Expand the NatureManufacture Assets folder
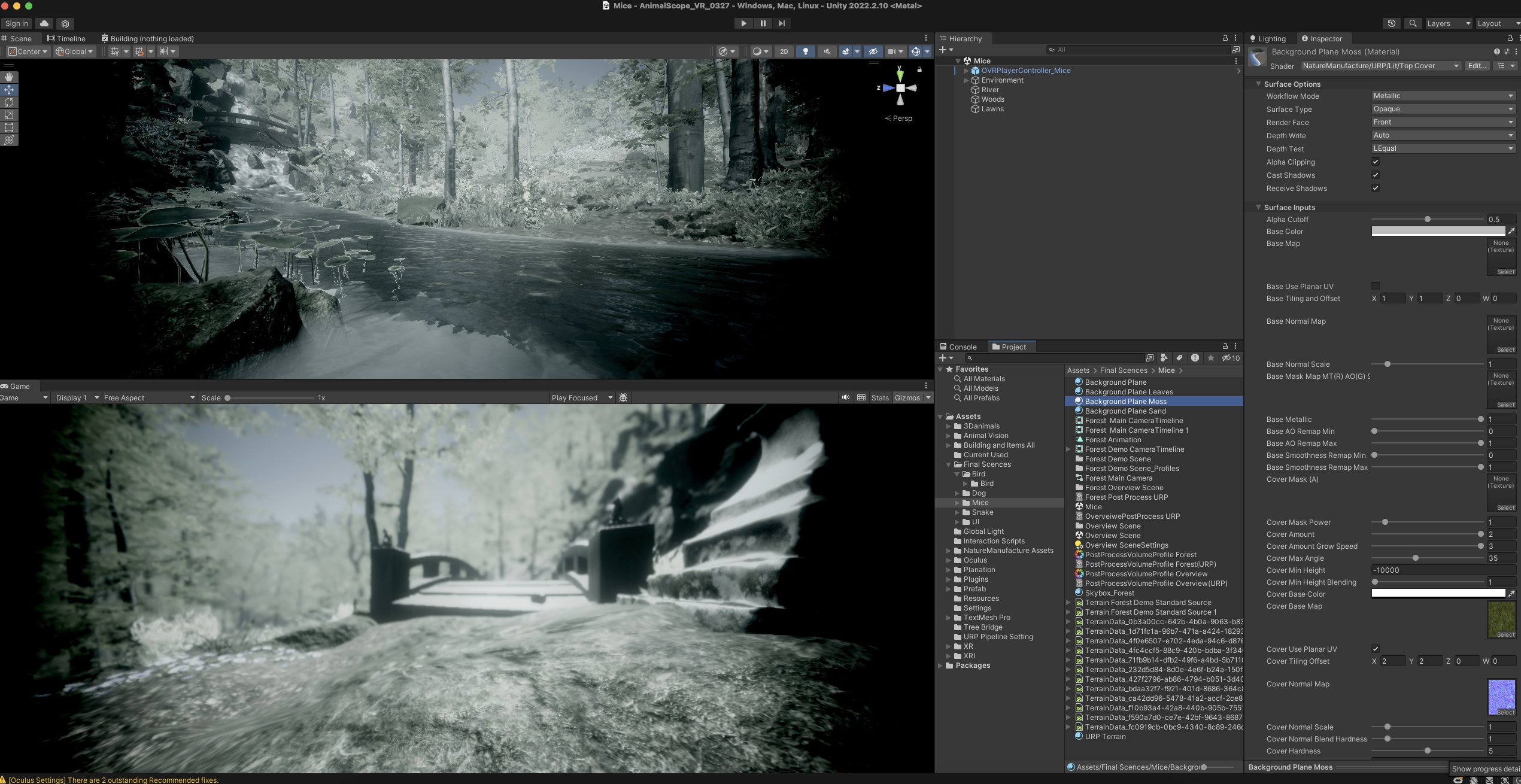Viewport: 1521px width, 784px height. (949, 551)
